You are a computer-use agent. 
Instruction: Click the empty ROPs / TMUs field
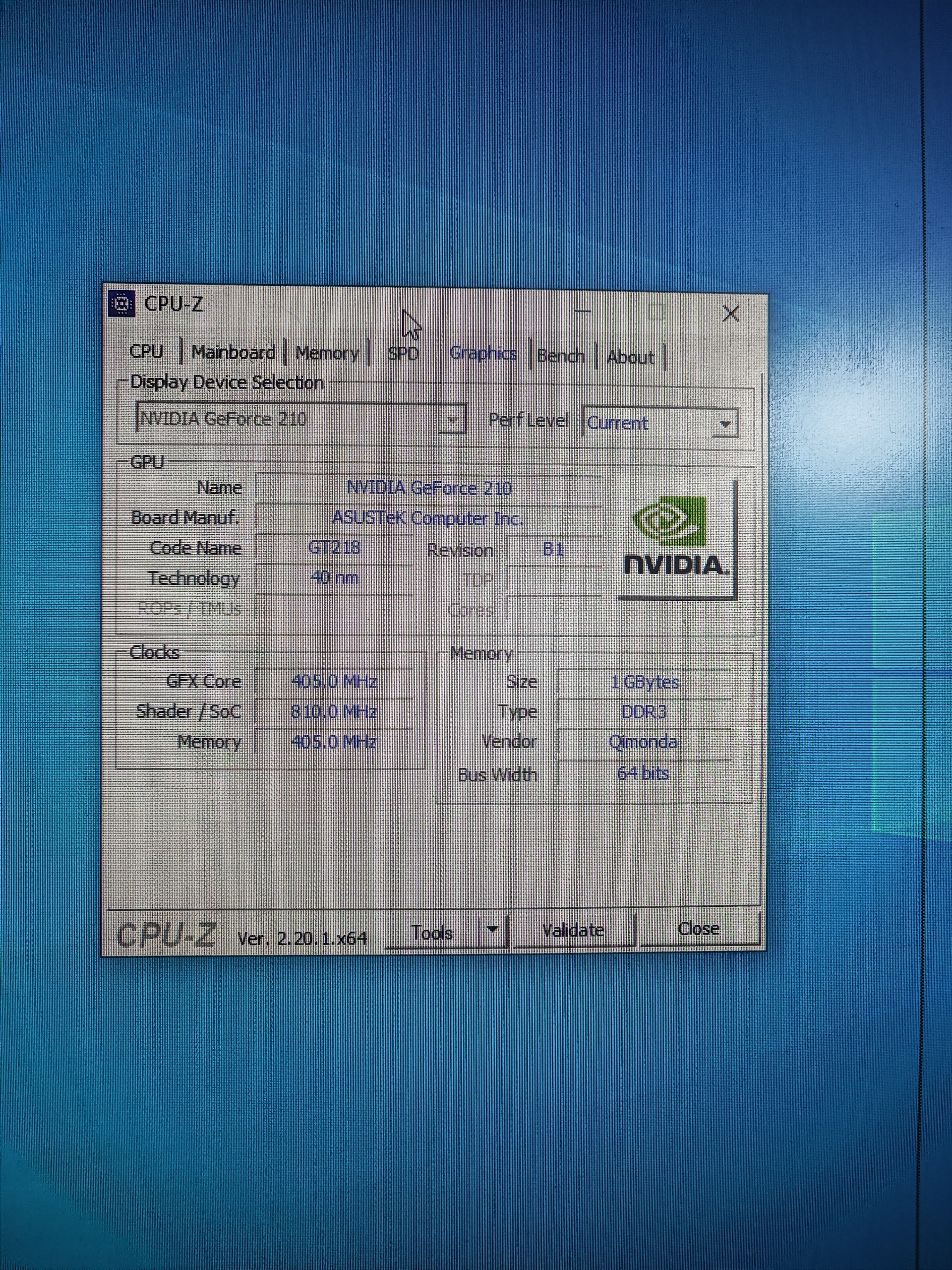(334, 609)
